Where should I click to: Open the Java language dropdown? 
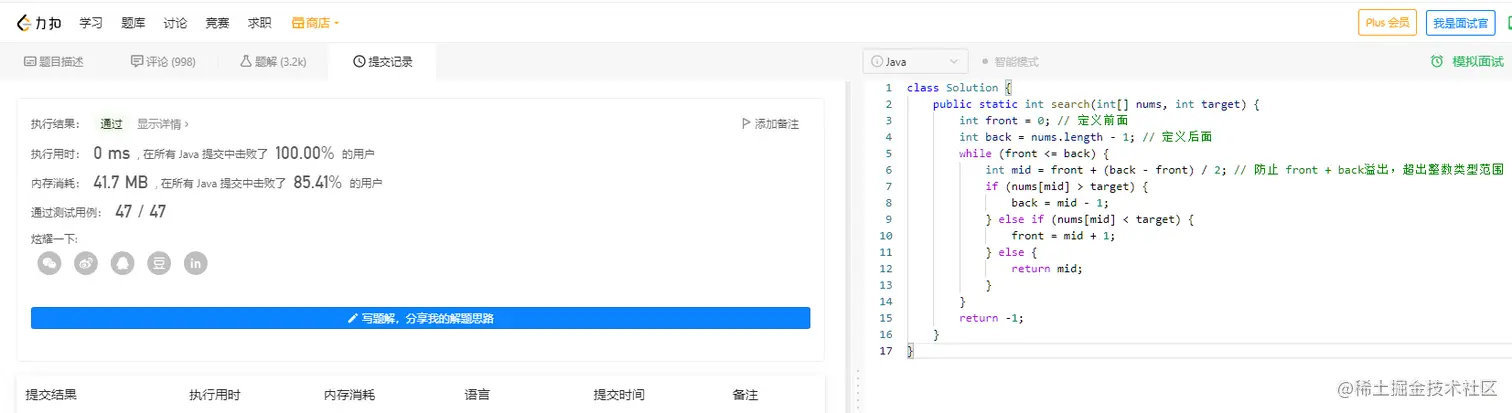916,62
